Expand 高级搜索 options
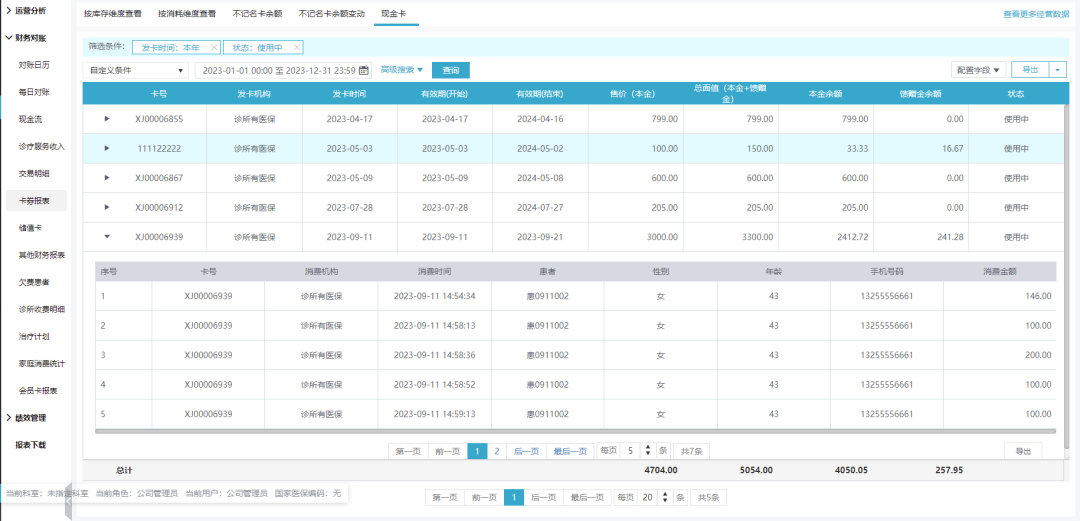 point(402,70)
